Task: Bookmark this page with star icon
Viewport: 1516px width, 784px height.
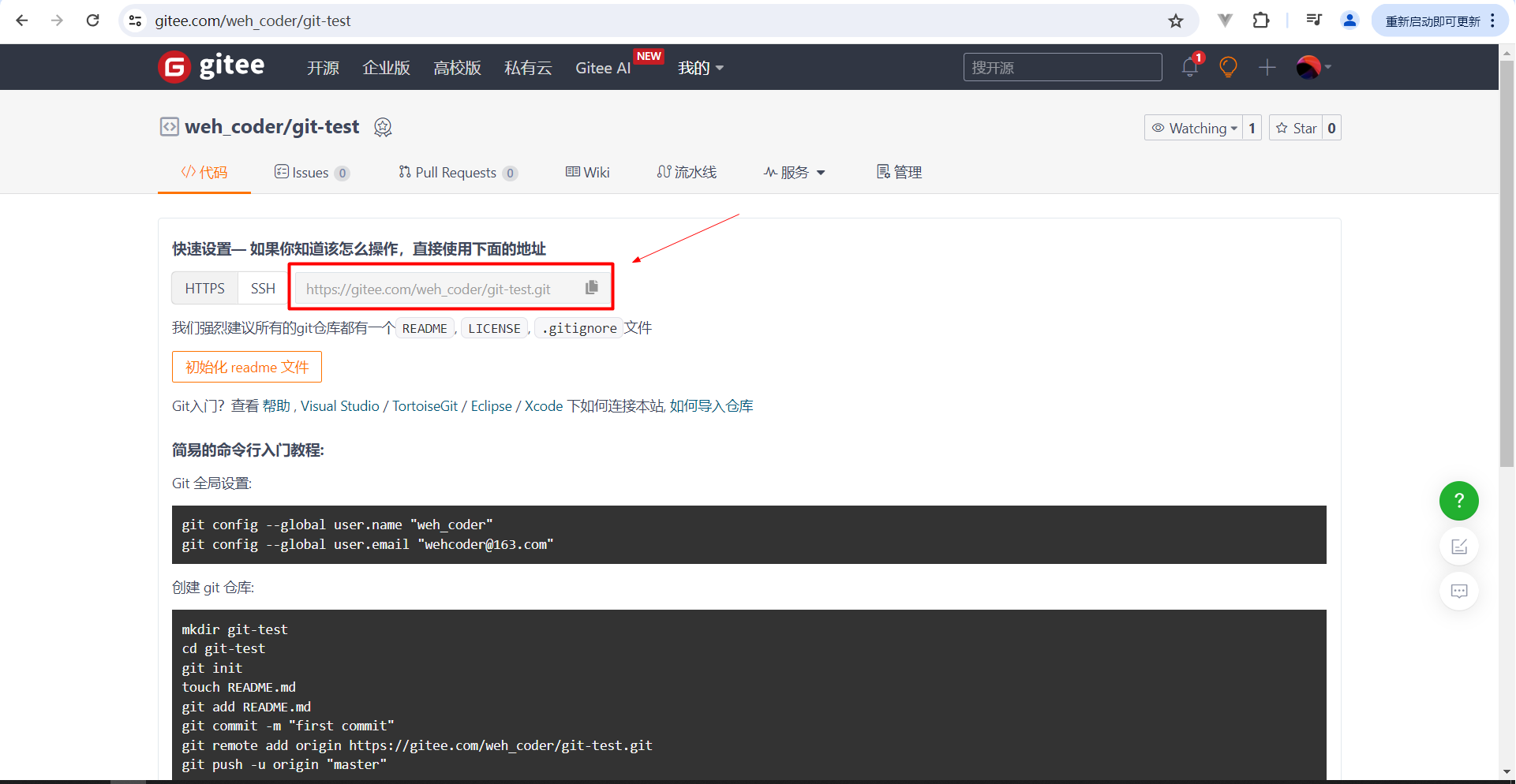Action: tap(1176, 21)
